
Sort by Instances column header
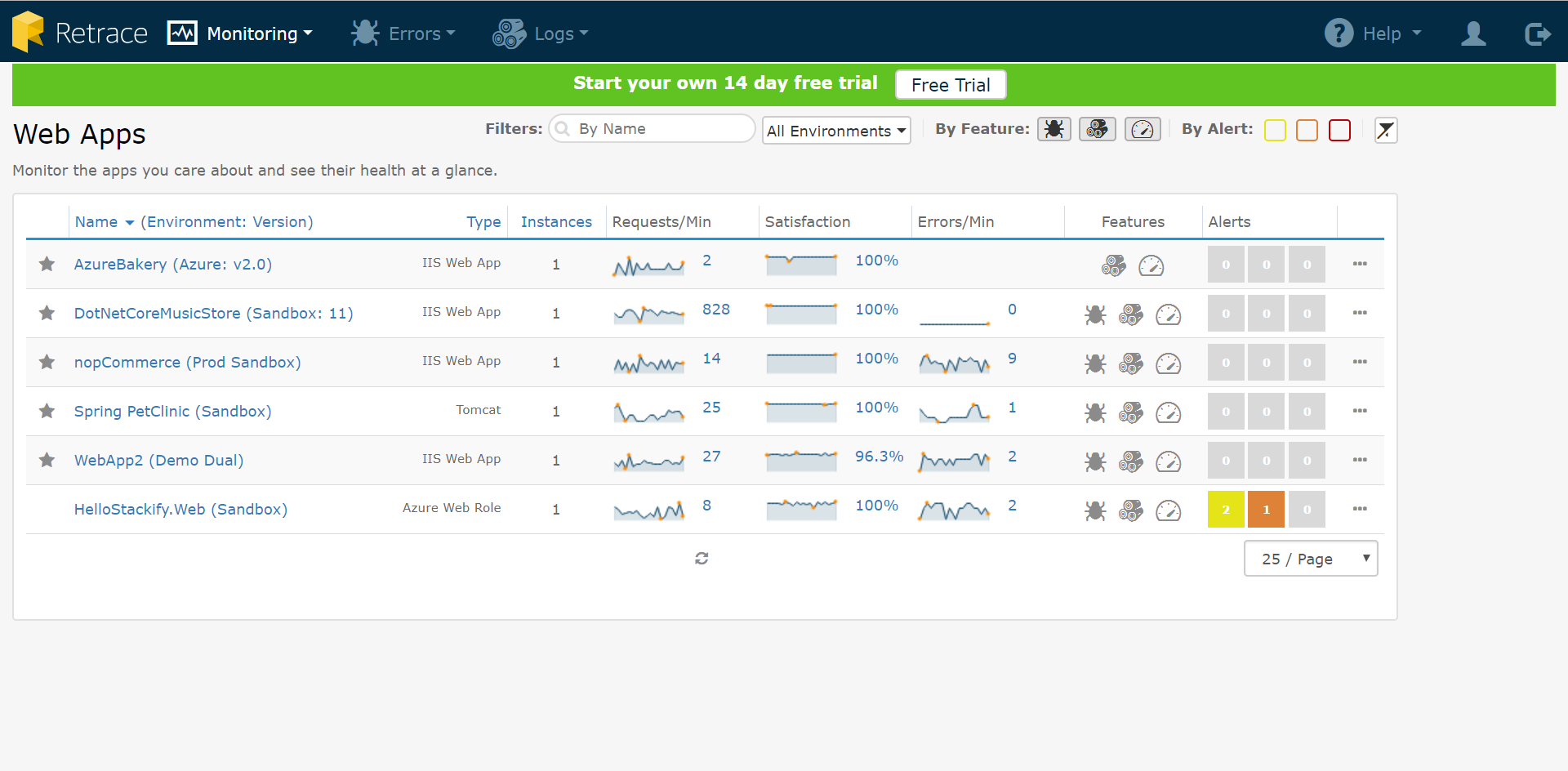[x=556, y=222]
